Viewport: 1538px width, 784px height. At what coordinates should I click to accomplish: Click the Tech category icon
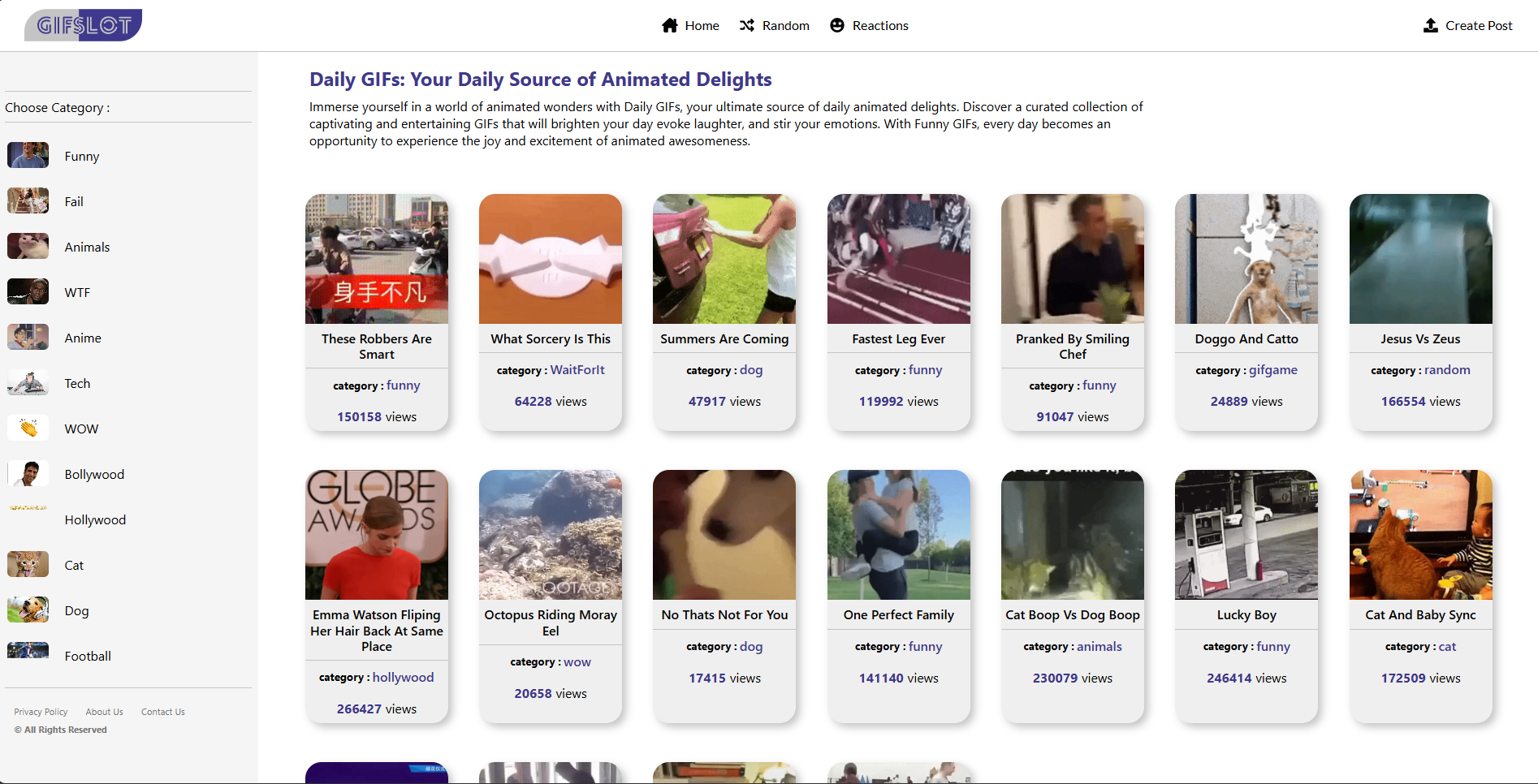click(28, 383)
